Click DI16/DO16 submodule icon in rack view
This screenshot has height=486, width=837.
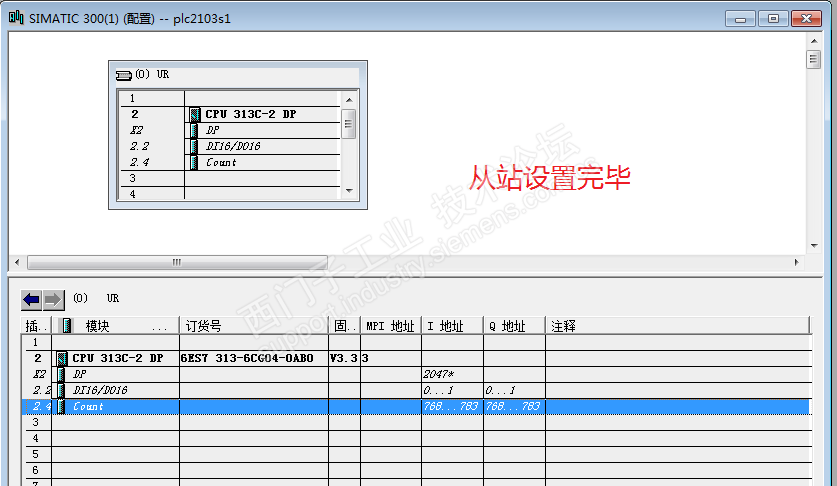pyautogui.click(x=194, y=146)
